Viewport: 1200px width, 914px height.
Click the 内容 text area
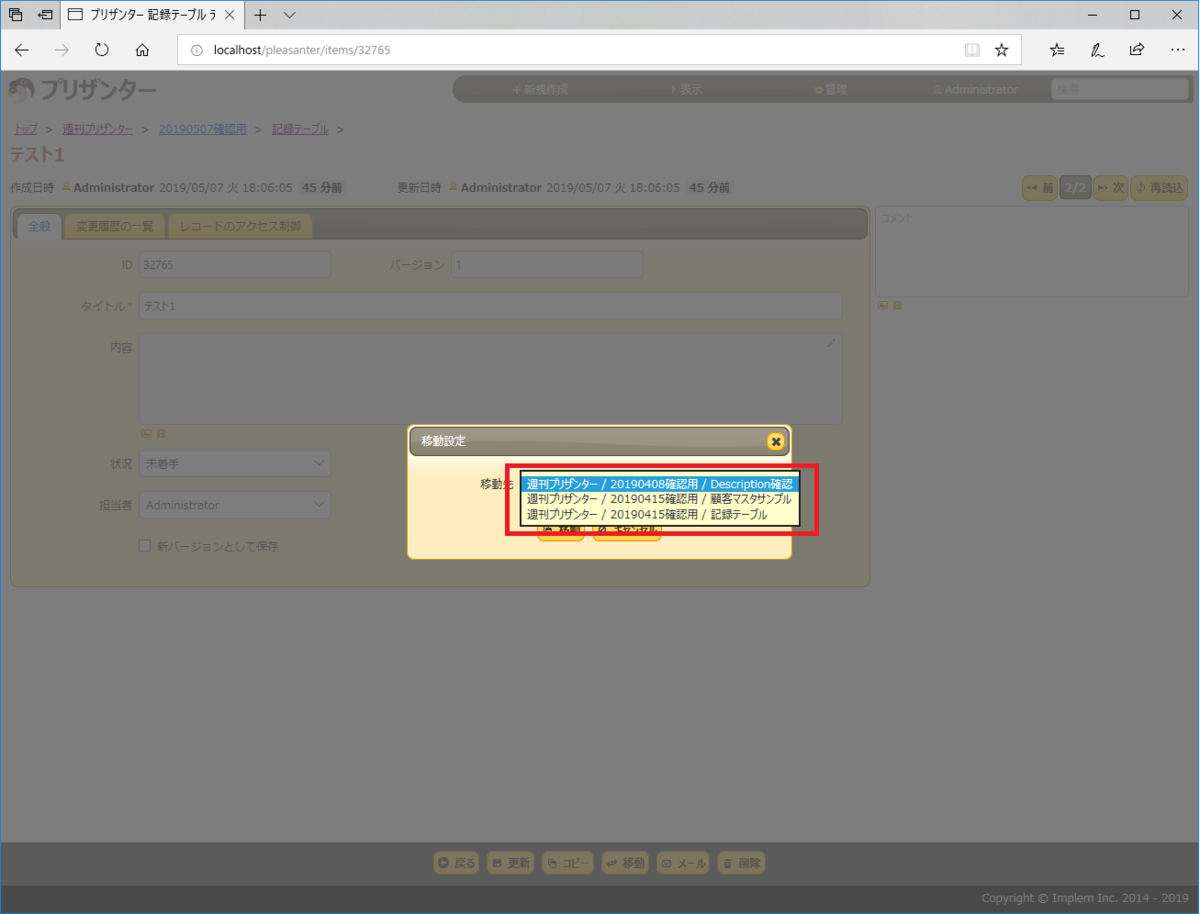(x=490, y=379)
